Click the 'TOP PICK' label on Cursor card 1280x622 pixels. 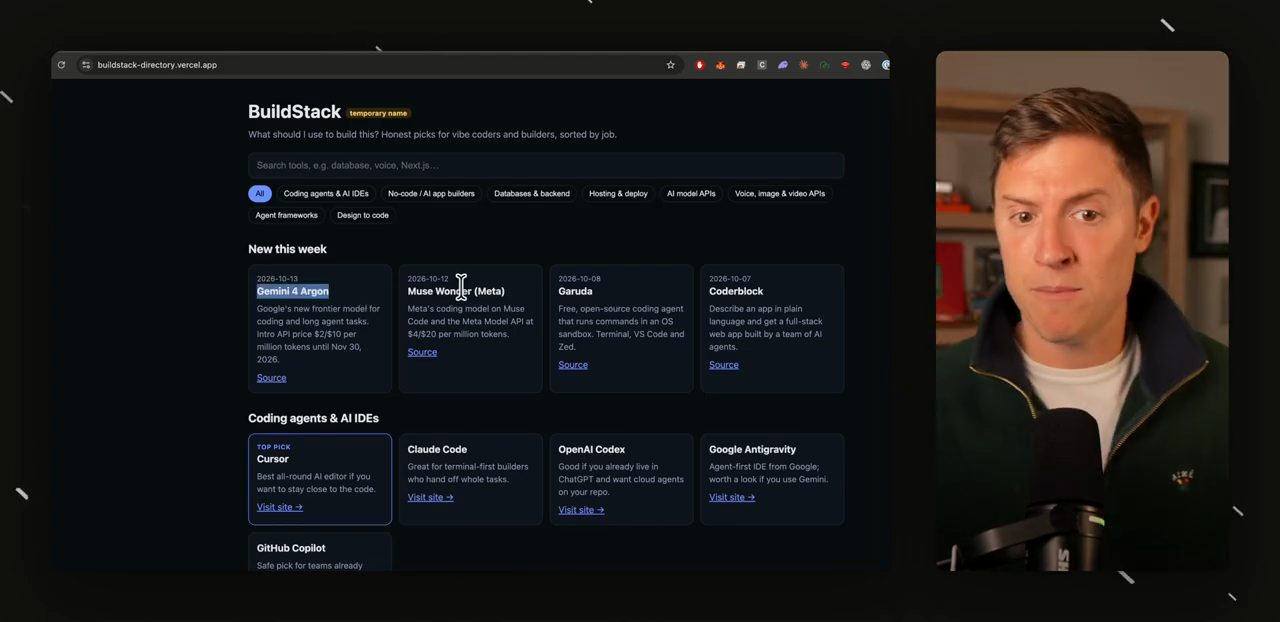coord(274,447)
